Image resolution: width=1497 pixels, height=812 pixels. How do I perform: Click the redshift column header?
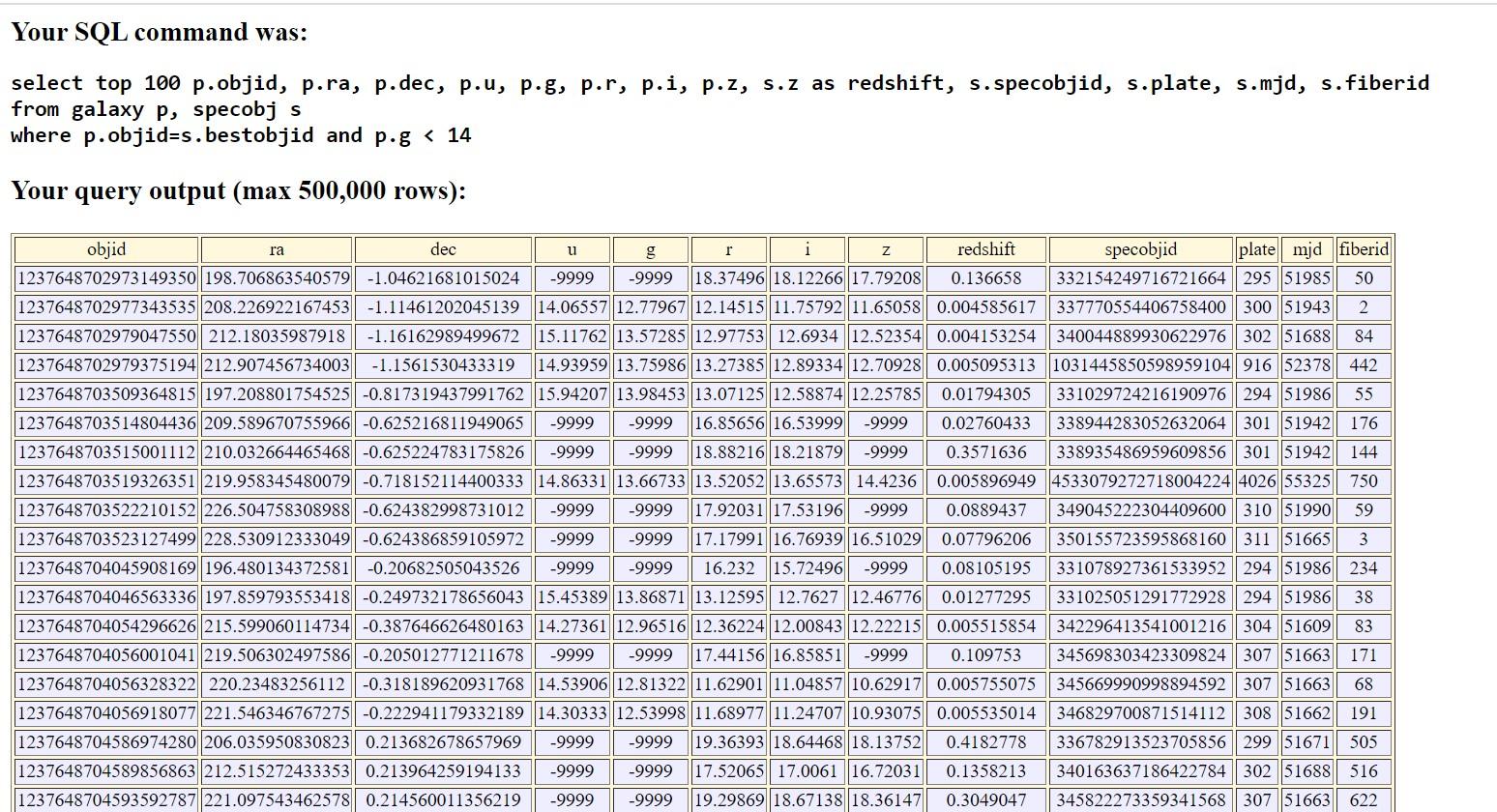(985, 249)
